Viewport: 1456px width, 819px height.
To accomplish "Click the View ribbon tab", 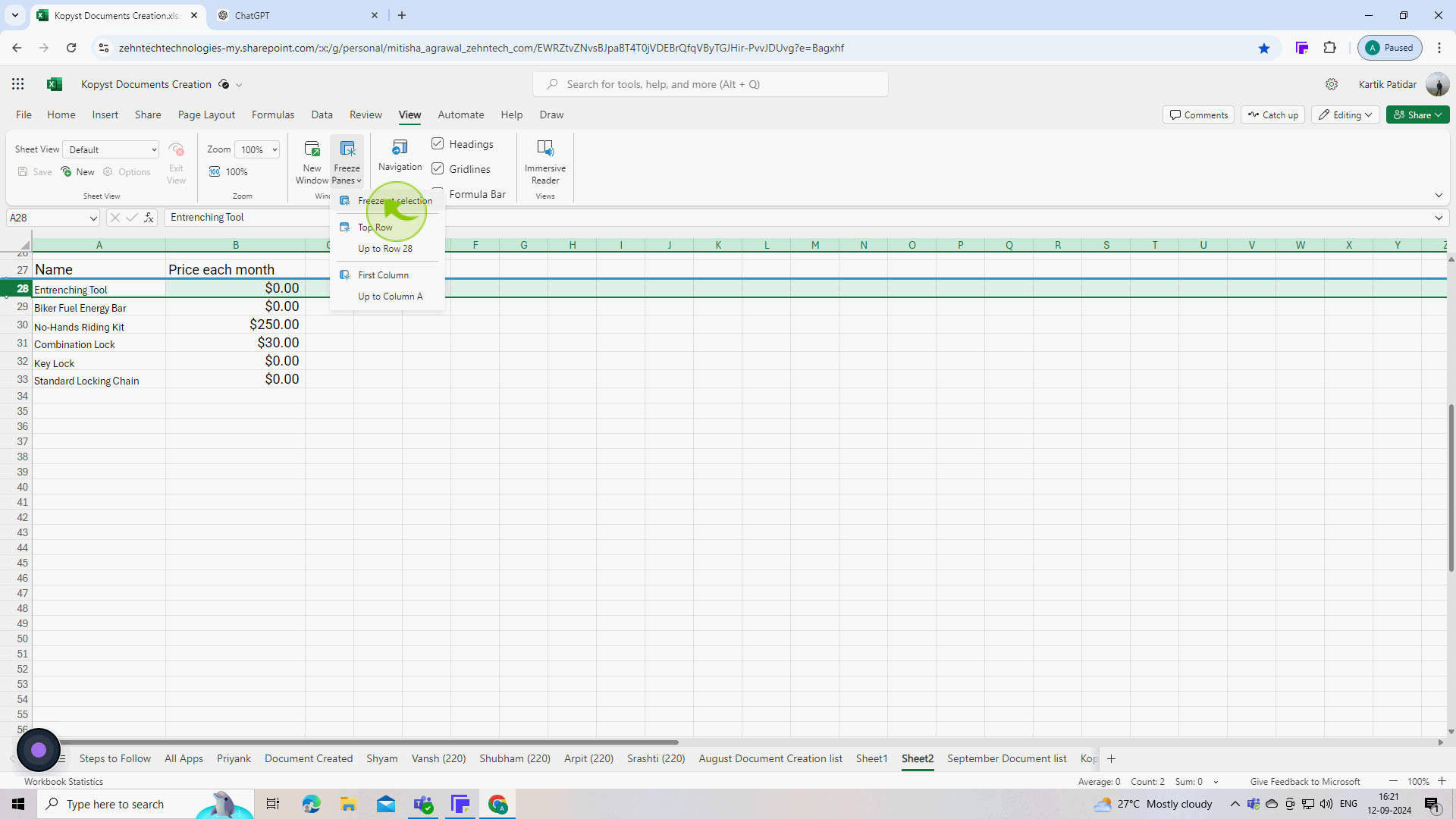I will tap(410, 114).
